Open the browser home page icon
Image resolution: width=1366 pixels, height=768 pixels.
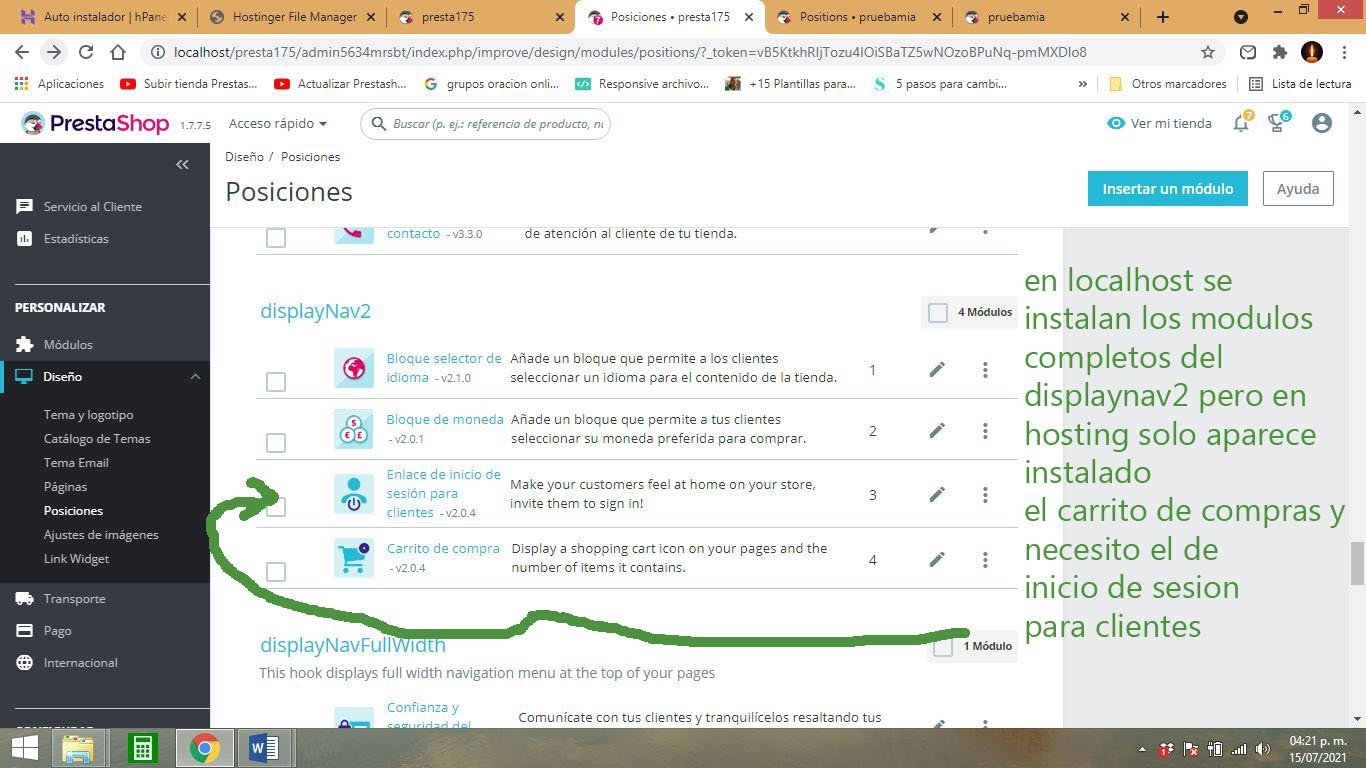(118, 52)
